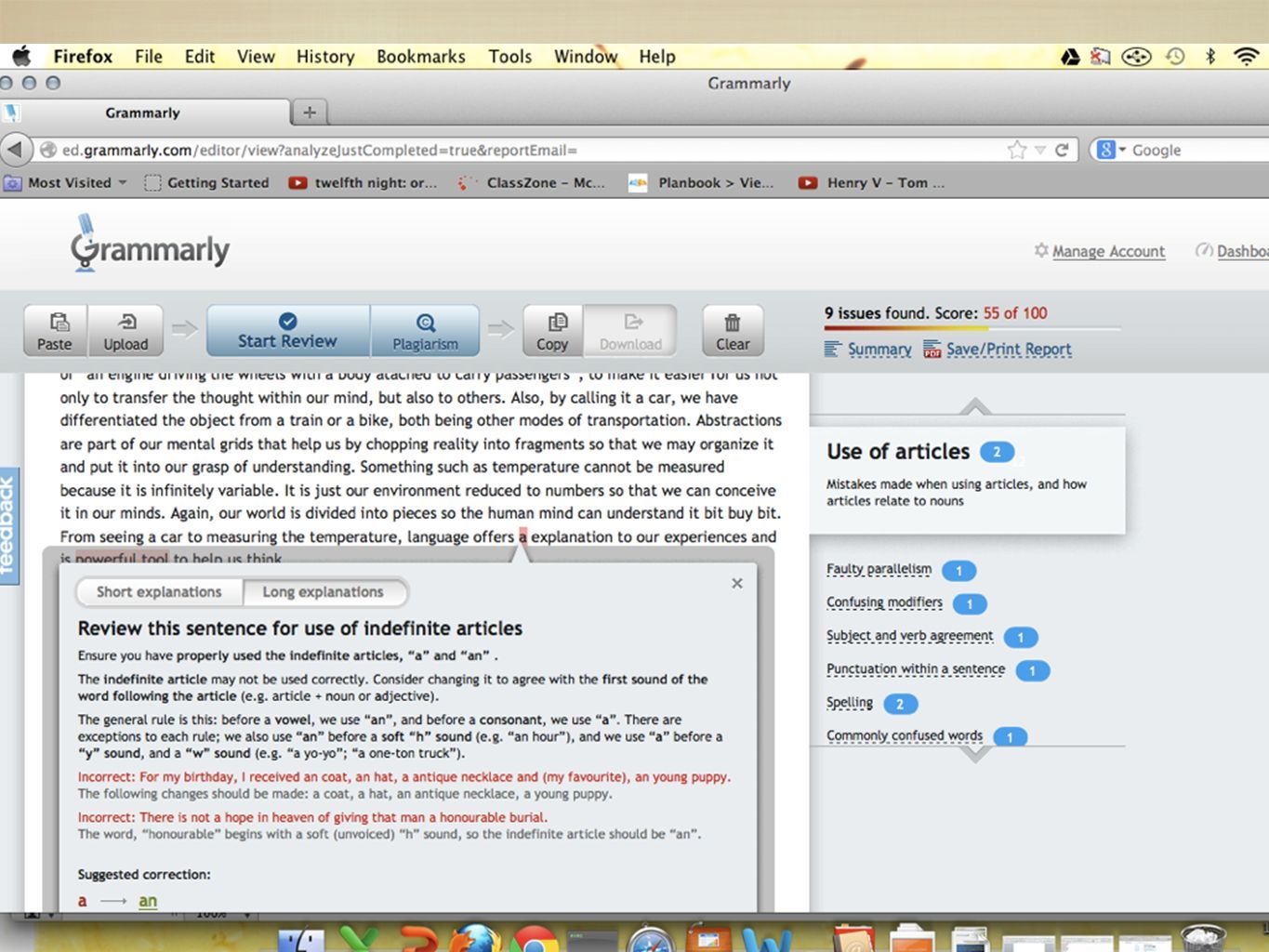
Task: Open the ClassZone bookmark
Action: tap(532, 183)
